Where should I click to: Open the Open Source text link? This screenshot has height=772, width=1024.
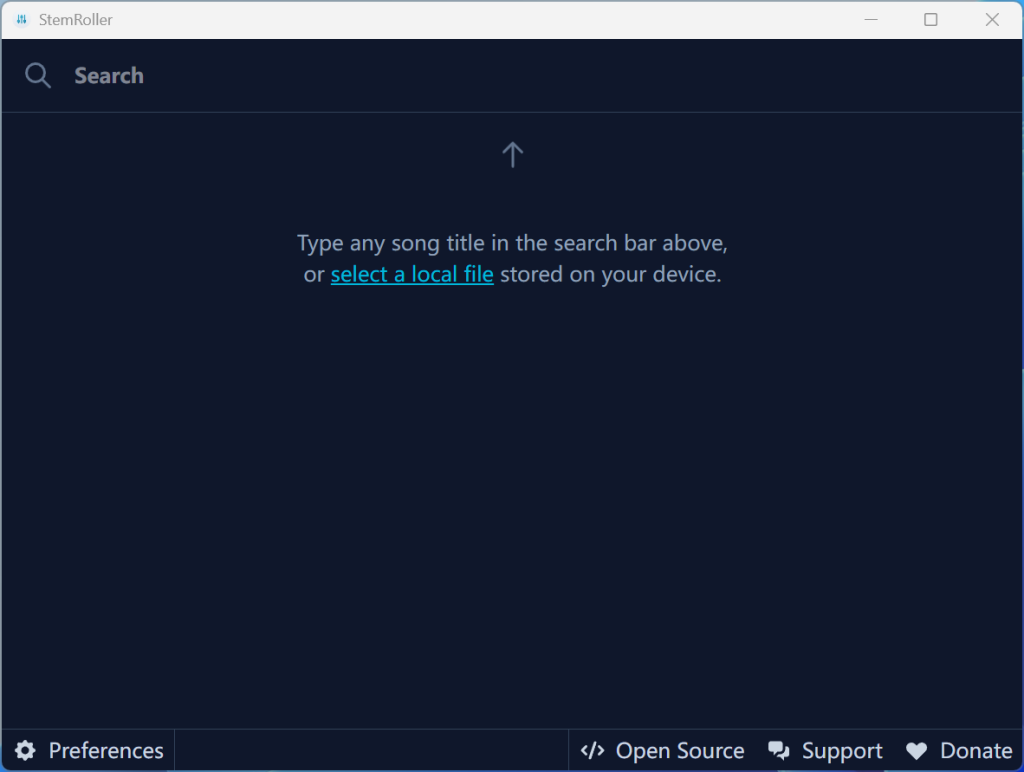tap(680, 751)
